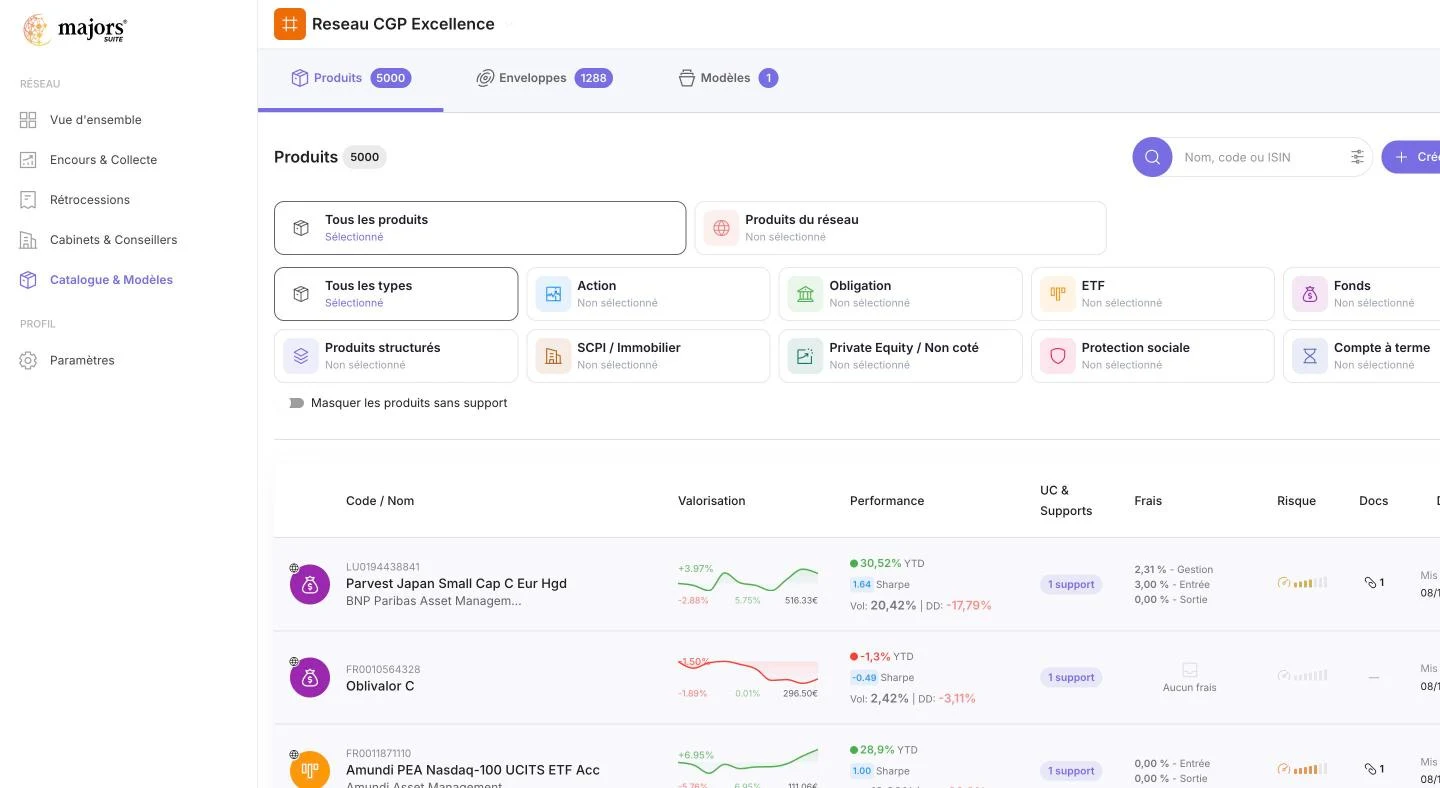Viewport: 1440px width, 788px height.
Task: Click the purple search magnifier icon
Action: click(x=1152, y=157)
